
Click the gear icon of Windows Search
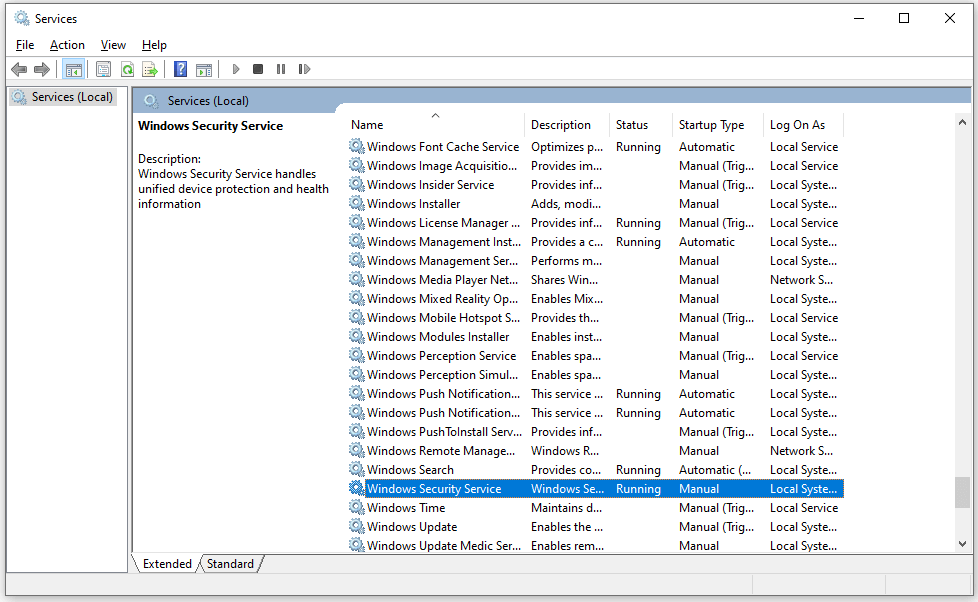pyautogui.click(x=357, y=470)
